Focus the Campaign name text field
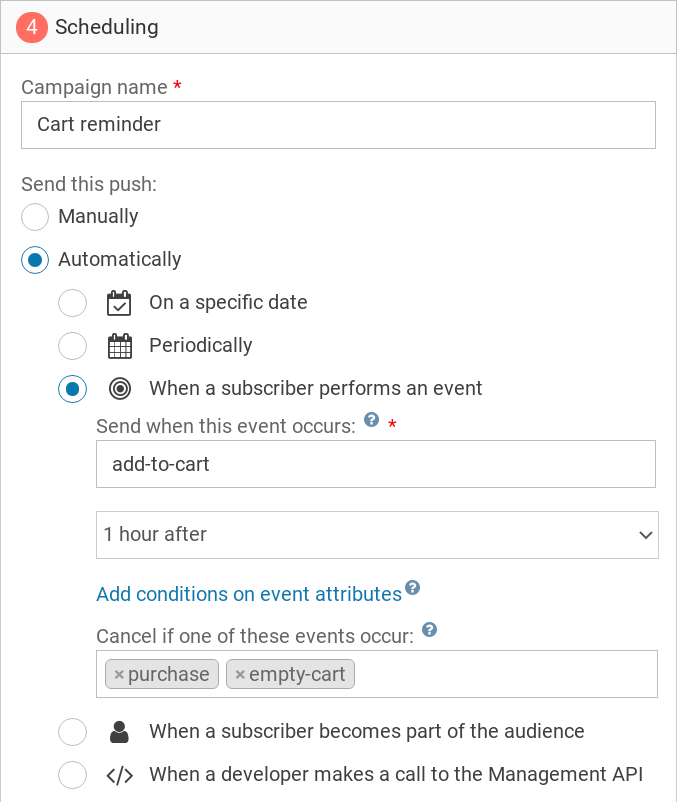 tap(338, 125)
